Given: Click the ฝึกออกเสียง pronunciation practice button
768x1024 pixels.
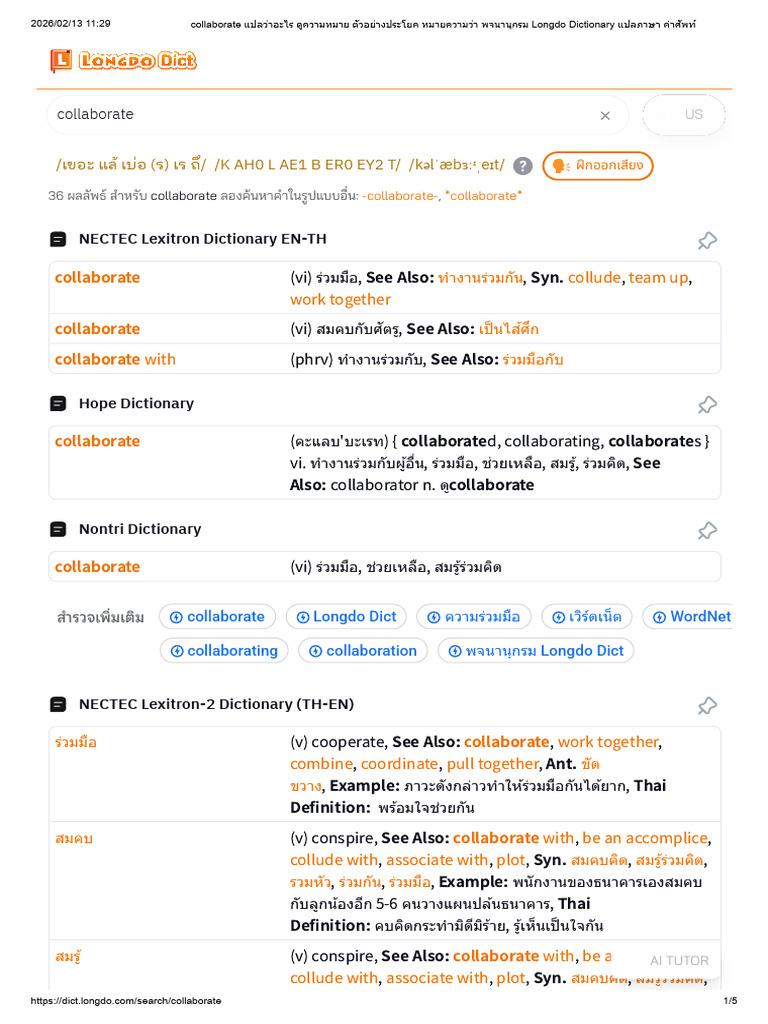Looking at the screenshot, I should tap(598, 166).
